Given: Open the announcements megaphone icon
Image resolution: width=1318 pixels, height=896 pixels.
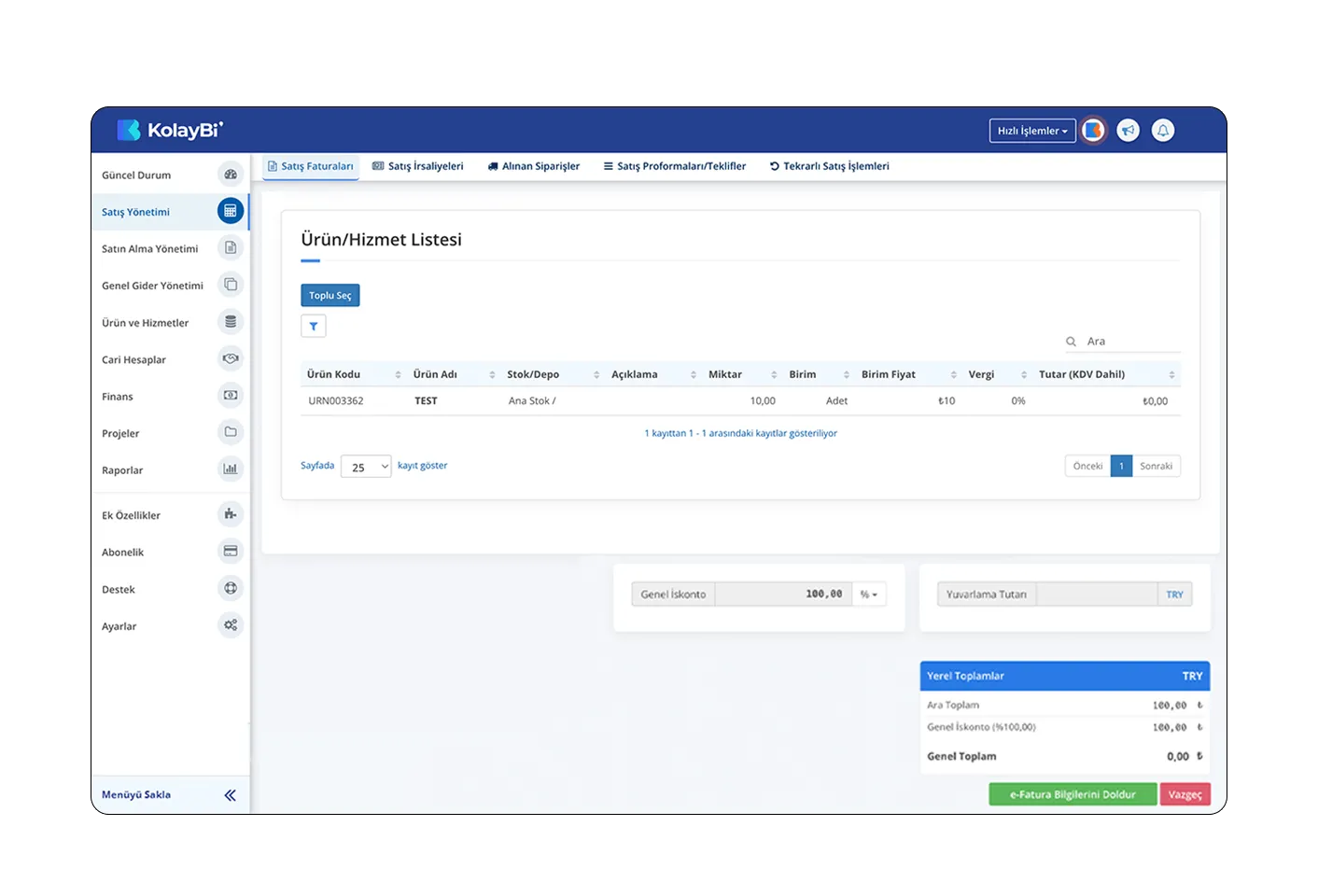Looking at the screenshot, I should click(1129, 131).
